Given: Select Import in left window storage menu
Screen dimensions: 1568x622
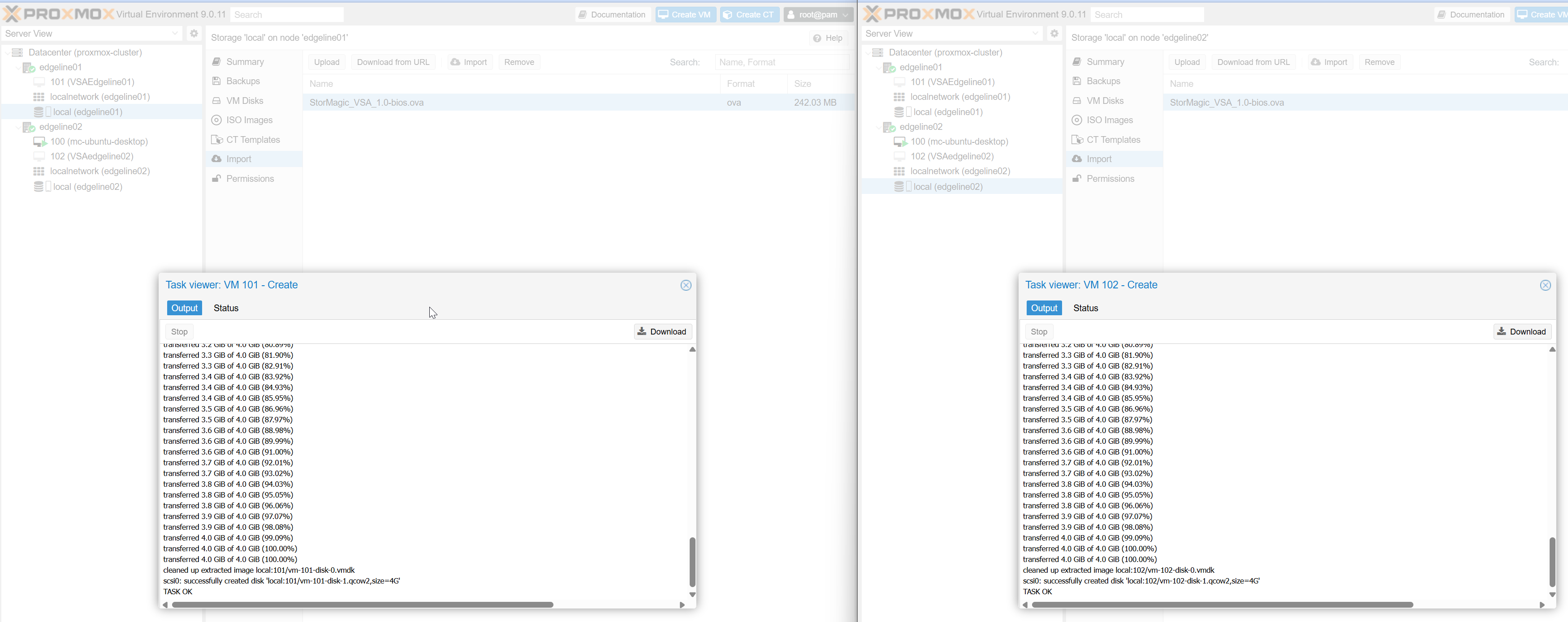Looking at the screenshot, I should 254,159.
